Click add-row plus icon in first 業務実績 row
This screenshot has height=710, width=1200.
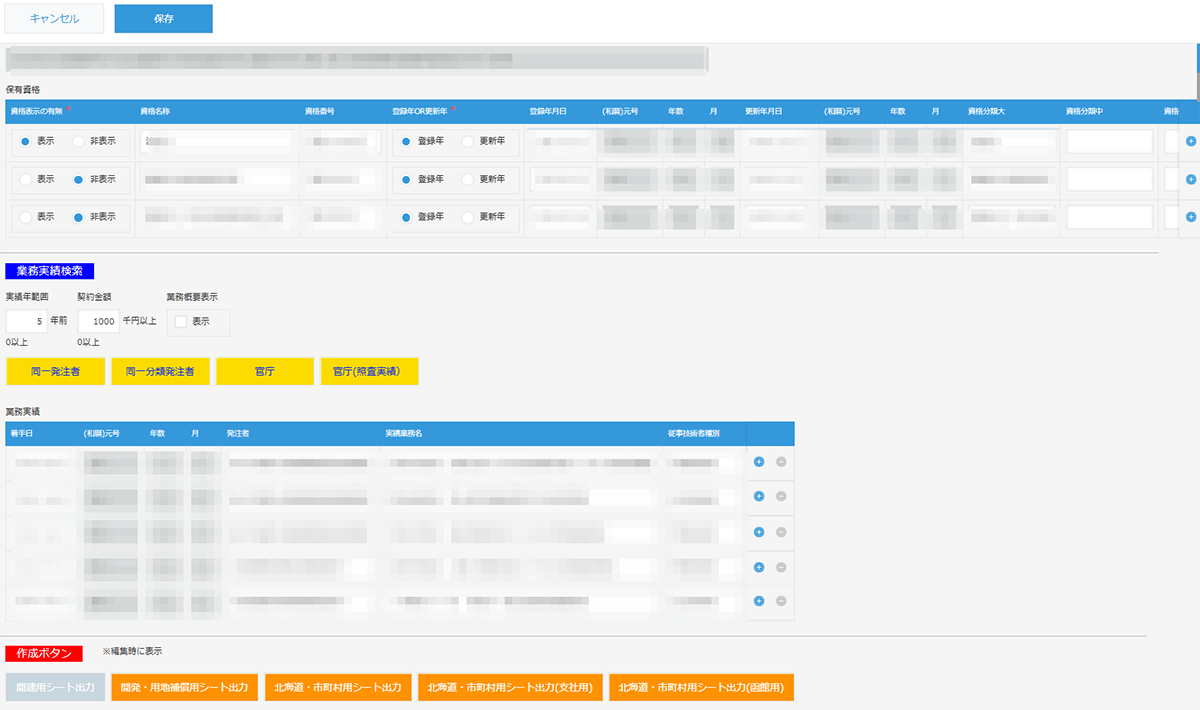759,462
